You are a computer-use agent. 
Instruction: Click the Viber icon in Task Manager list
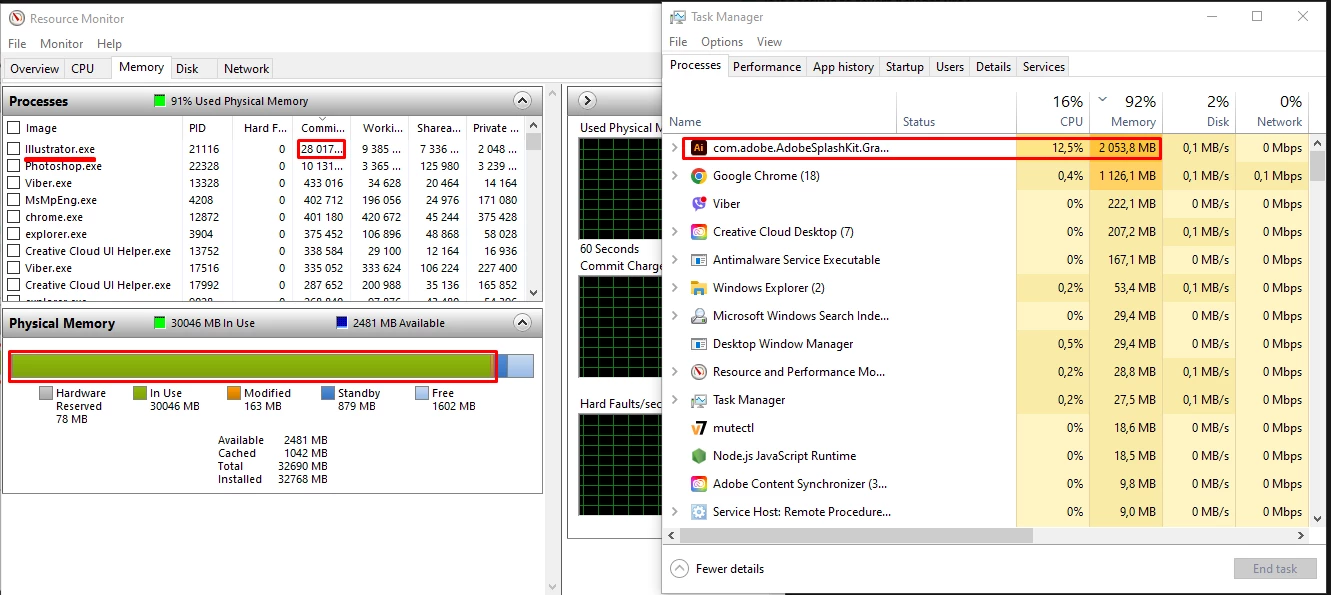699,204
